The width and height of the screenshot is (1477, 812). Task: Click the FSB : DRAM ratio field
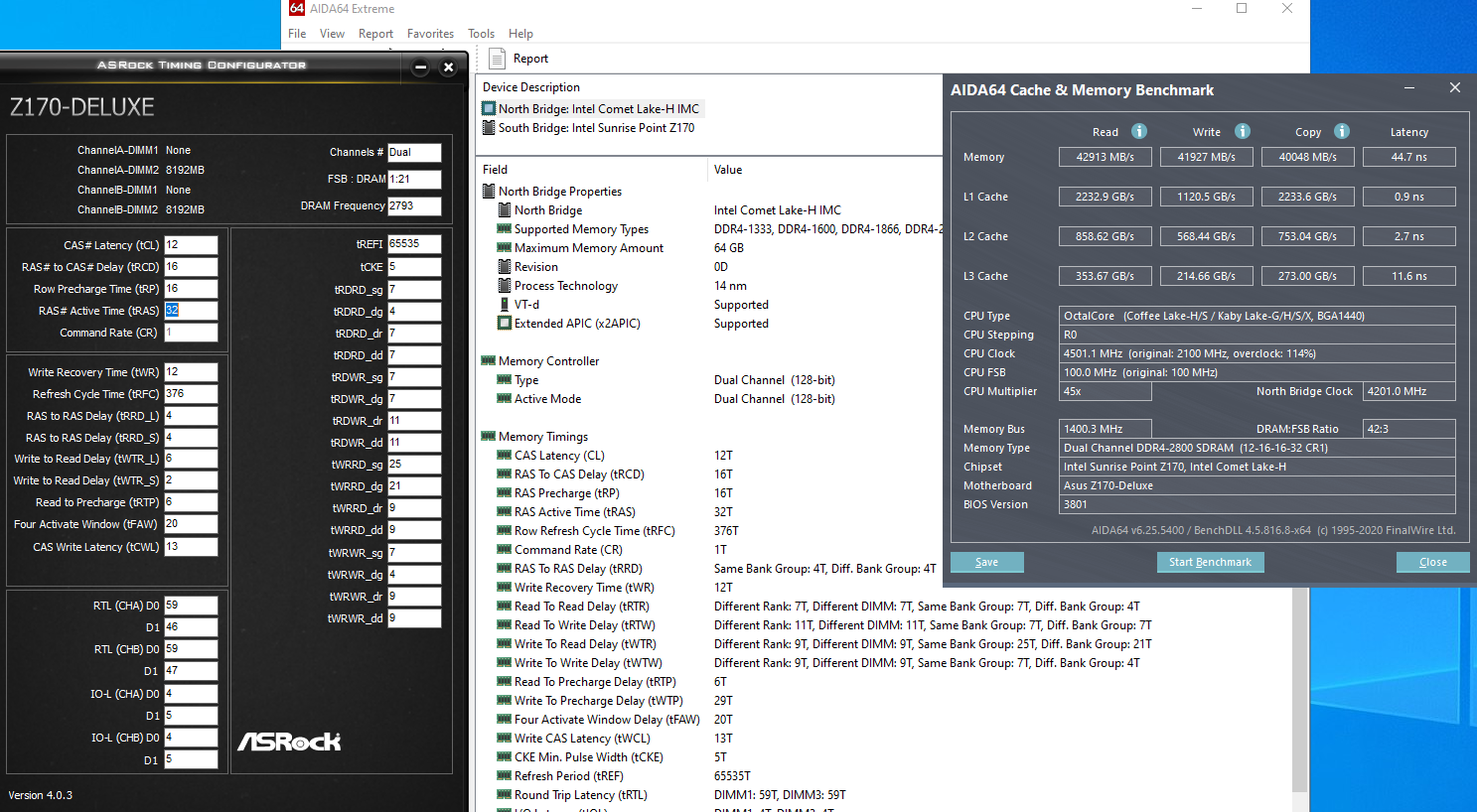(414, 180)
